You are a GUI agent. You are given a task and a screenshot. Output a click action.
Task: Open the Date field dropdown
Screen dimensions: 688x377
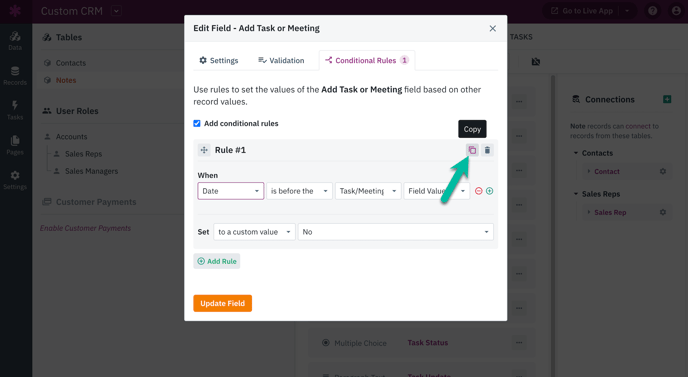pyautogui.click(x=231, y=191)
